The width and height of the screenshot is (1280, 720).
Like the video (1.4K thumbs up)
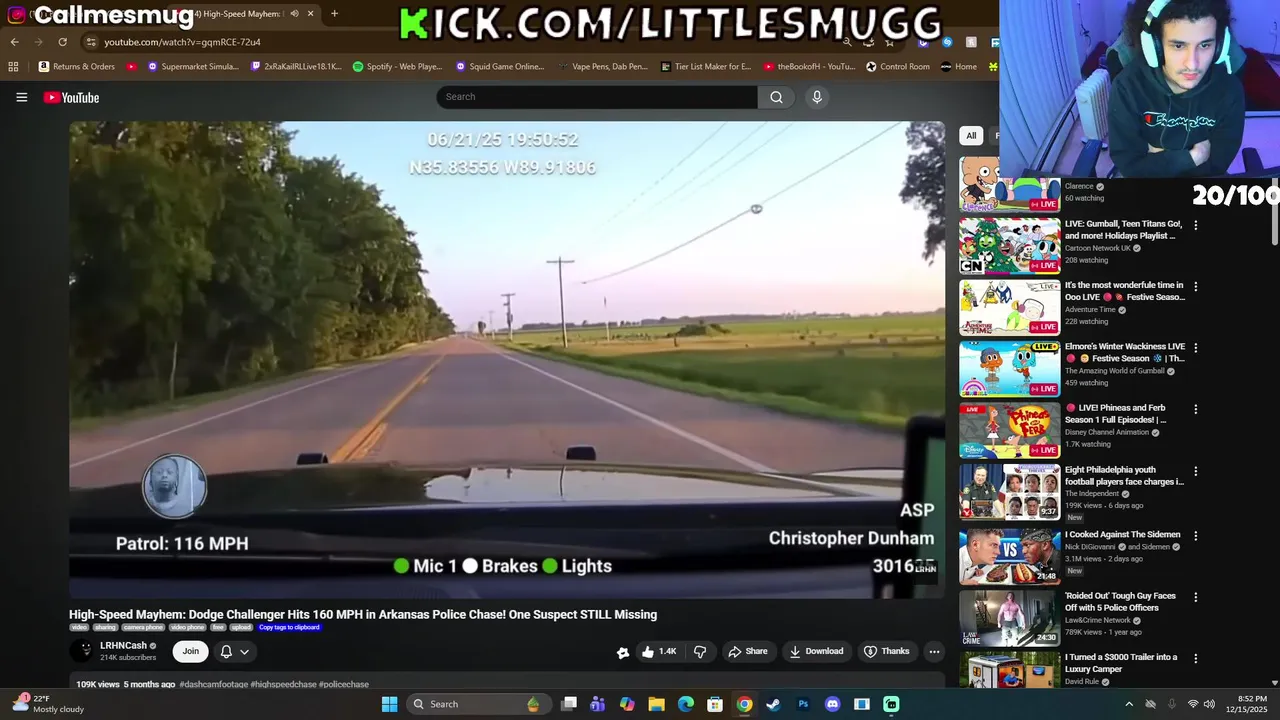[659, 651]
